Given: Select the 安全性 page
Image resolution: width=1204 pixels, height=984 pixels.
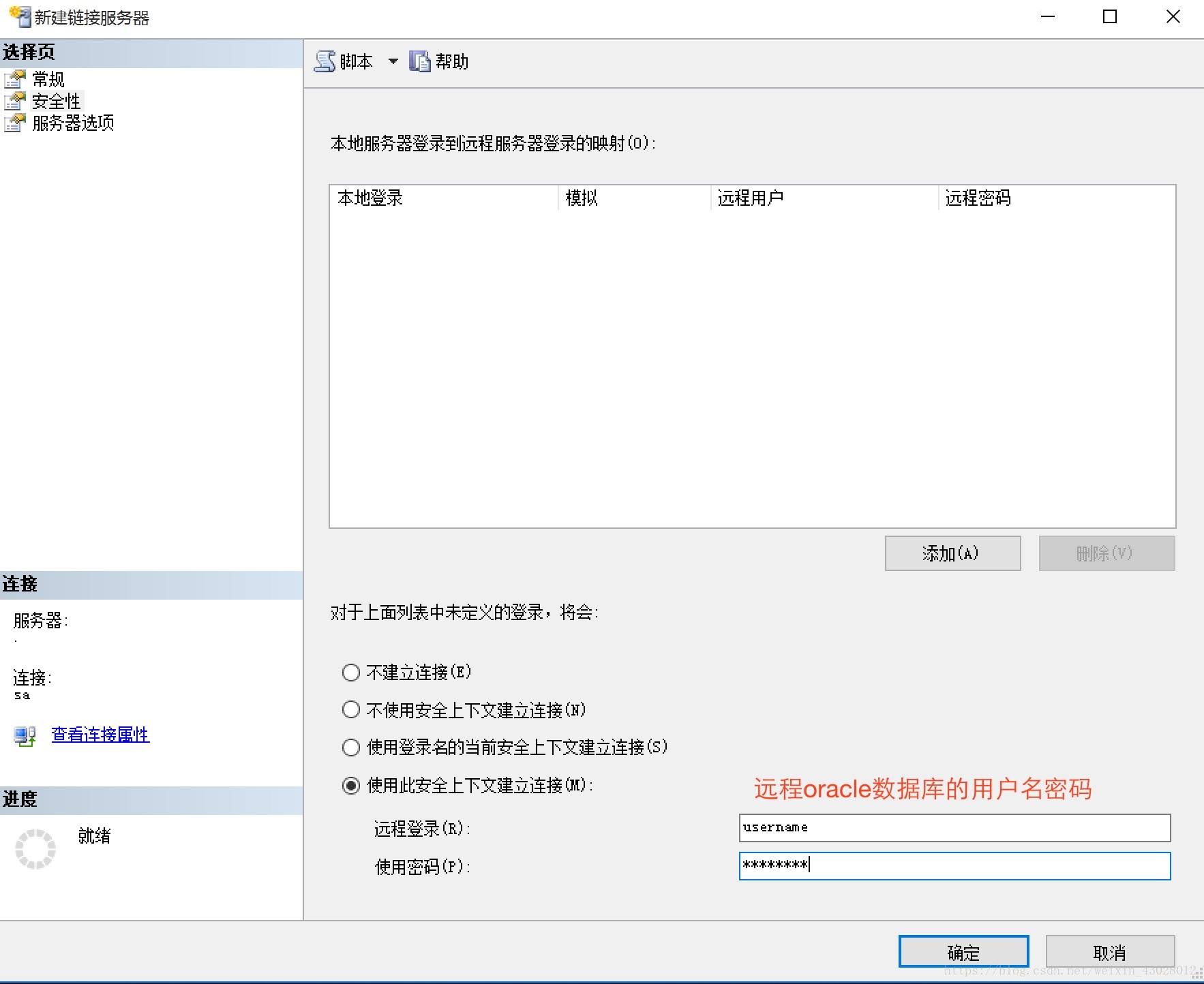Looking at the screenshot, I should pos(57,102).
